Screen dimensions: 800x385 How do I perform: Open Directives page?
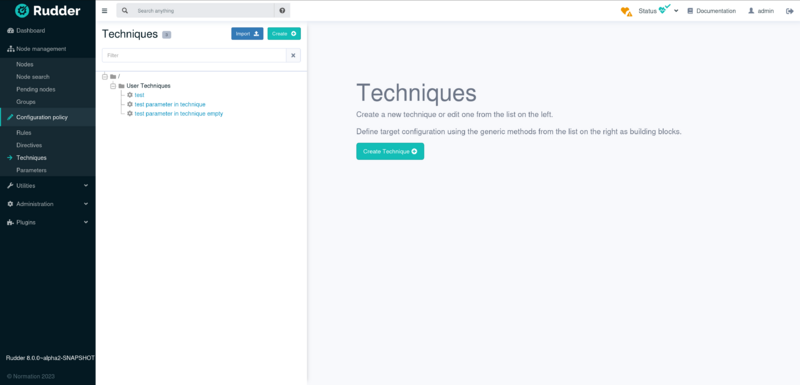tap(29, 145)
